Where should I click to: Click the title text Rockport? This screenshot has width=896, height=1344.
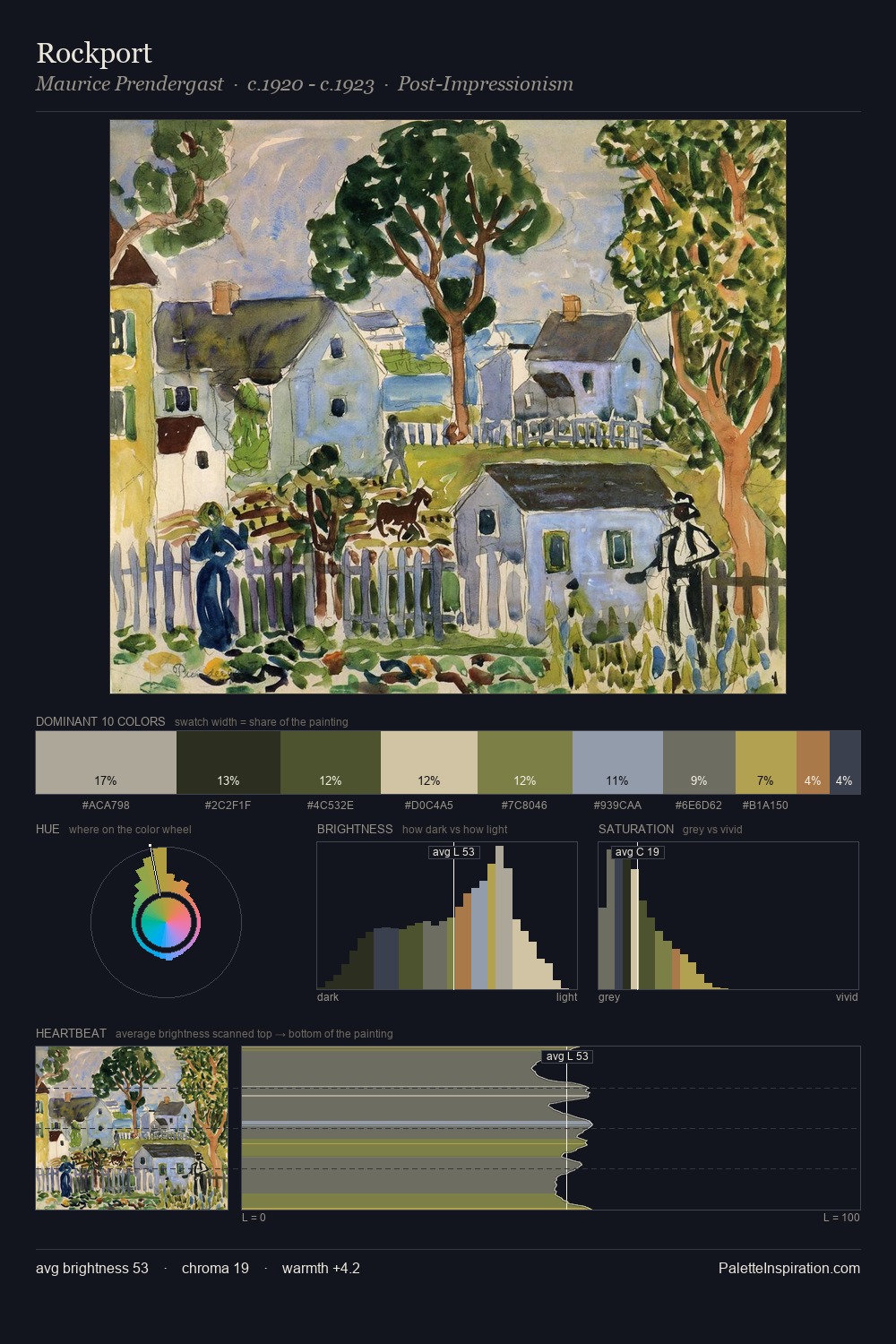[94, 53]
